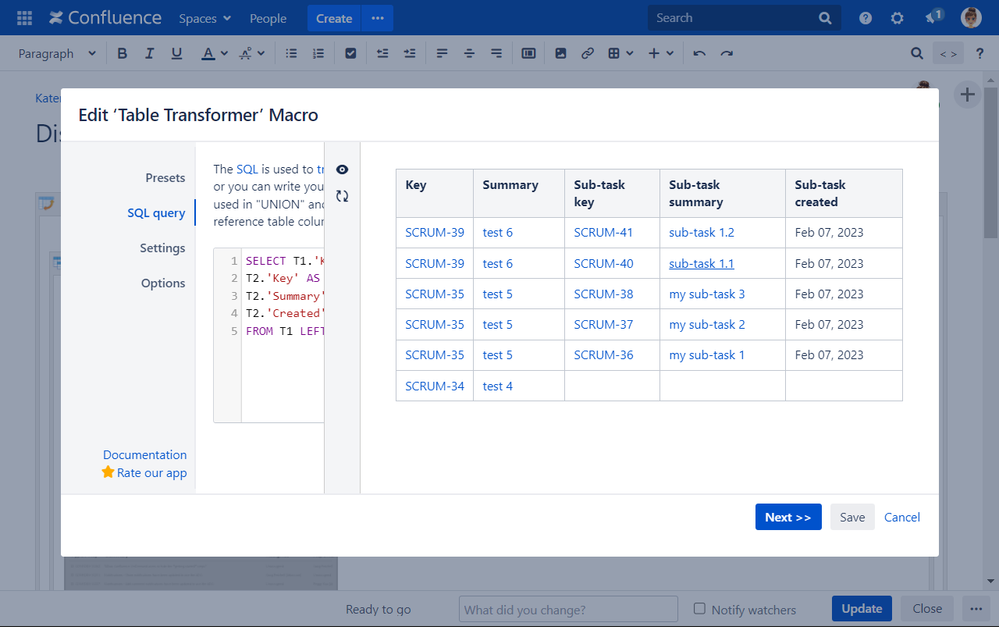Open the Documentation link

(144, 455)
